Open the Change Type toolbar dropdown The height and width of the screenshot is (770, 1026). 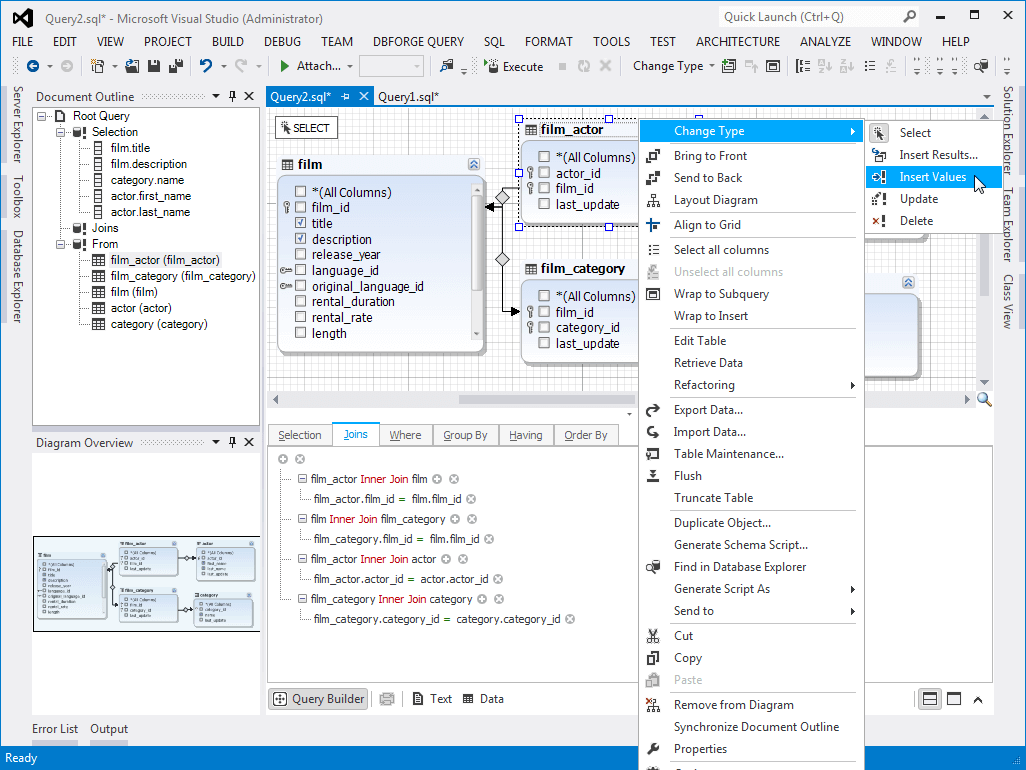click(x=712, y=66)
